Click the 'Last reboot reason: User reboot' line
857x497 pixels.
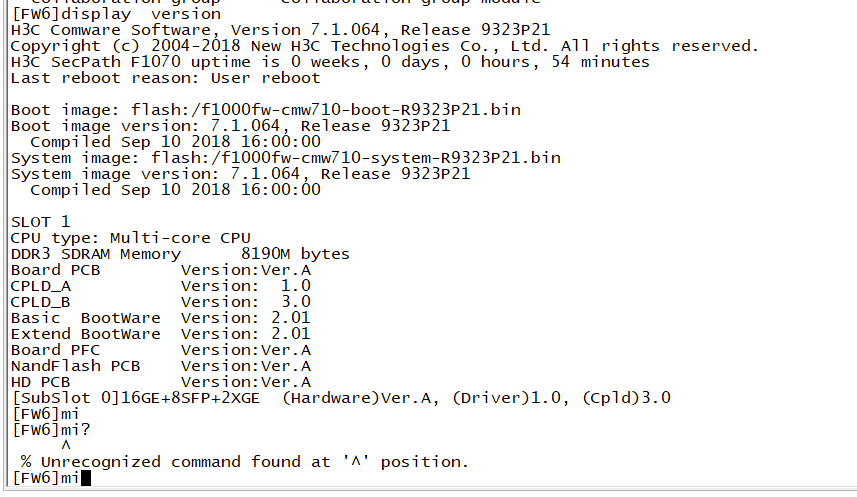click(x=165, y=78)
